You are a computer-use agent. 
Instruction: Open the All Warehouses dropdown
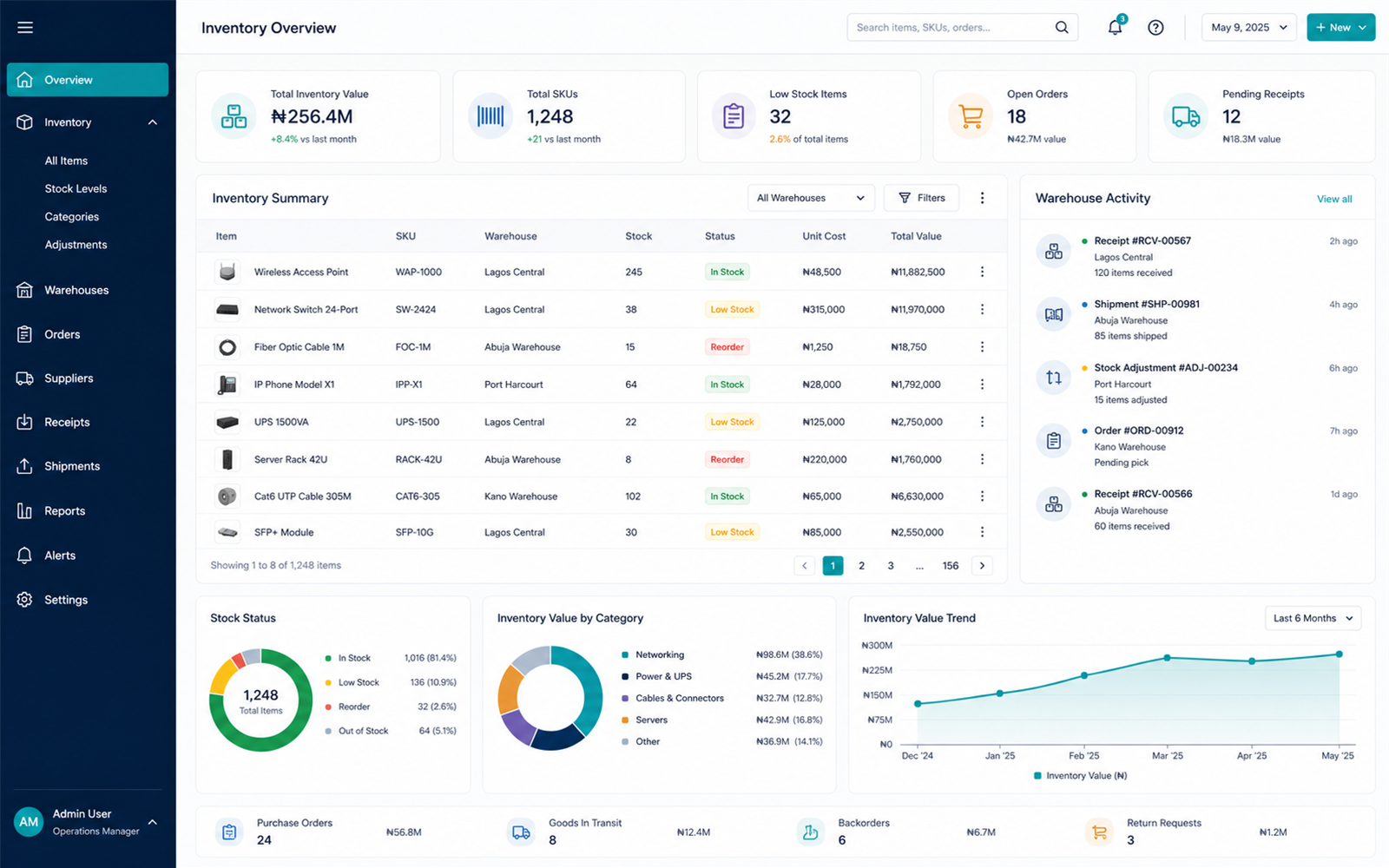[811, 198]
